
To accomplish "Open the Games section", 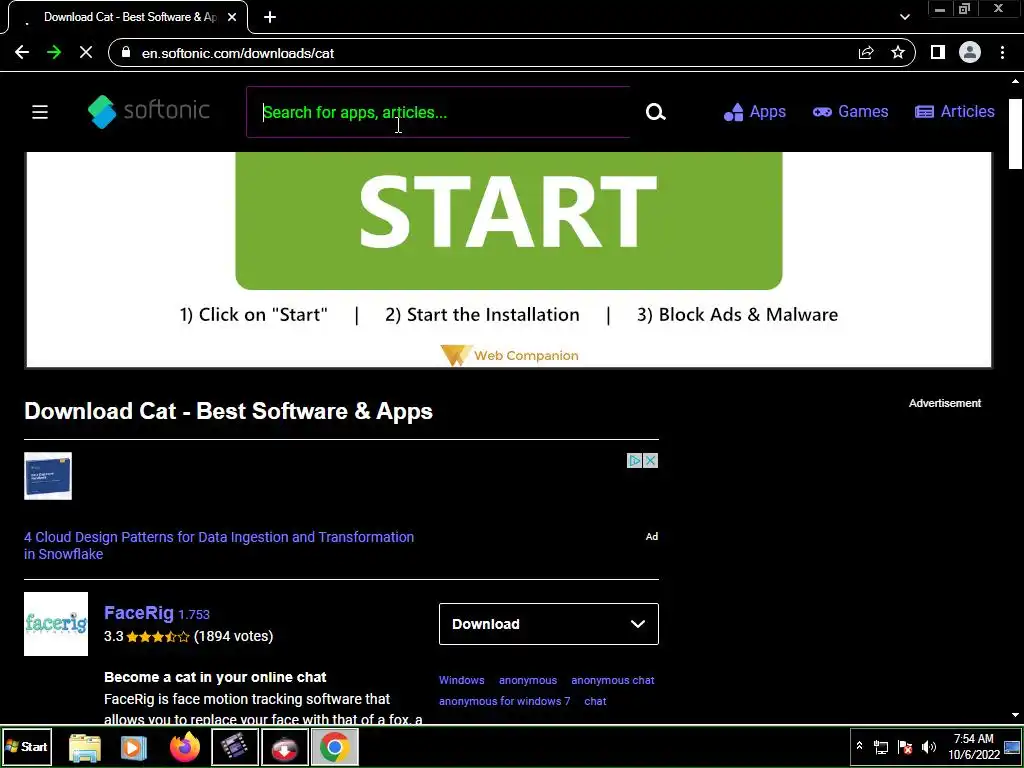I will 850,112.
